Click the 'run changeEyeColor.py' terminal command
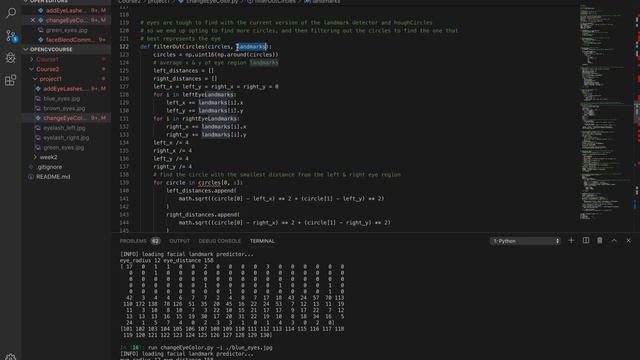The height and width of the screenshot is (360, 640). (210, 348)
